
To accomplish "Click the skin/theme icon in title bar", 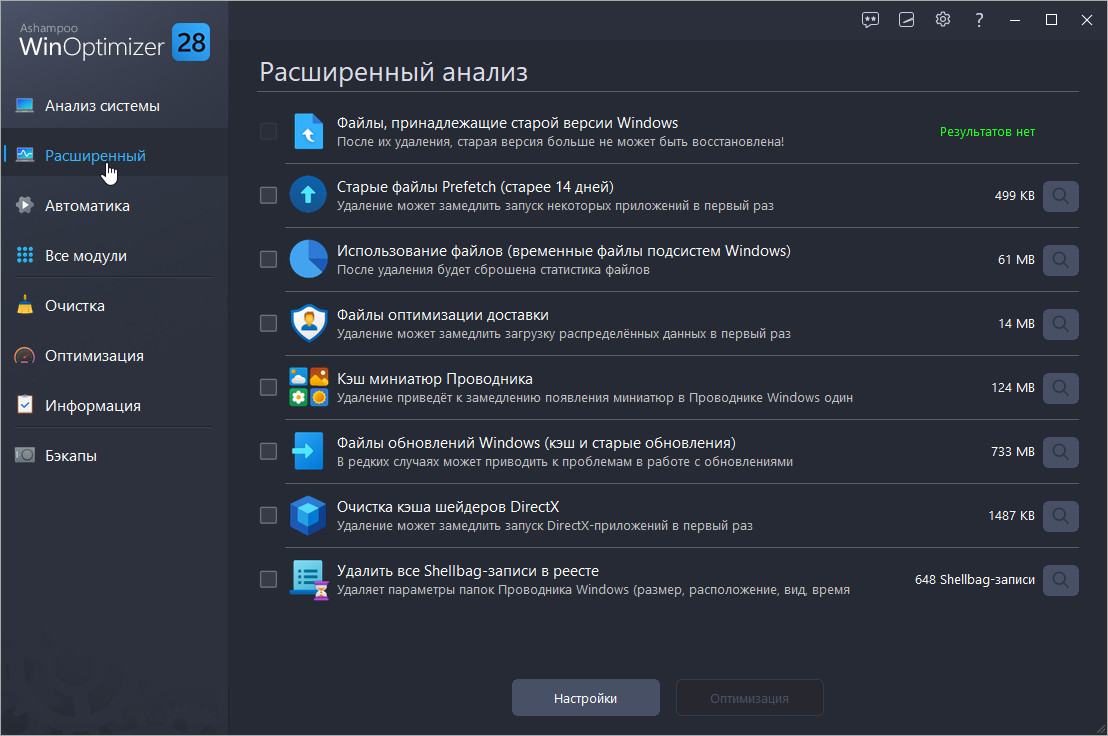I will pyautogui.click(x=906, y=20).
